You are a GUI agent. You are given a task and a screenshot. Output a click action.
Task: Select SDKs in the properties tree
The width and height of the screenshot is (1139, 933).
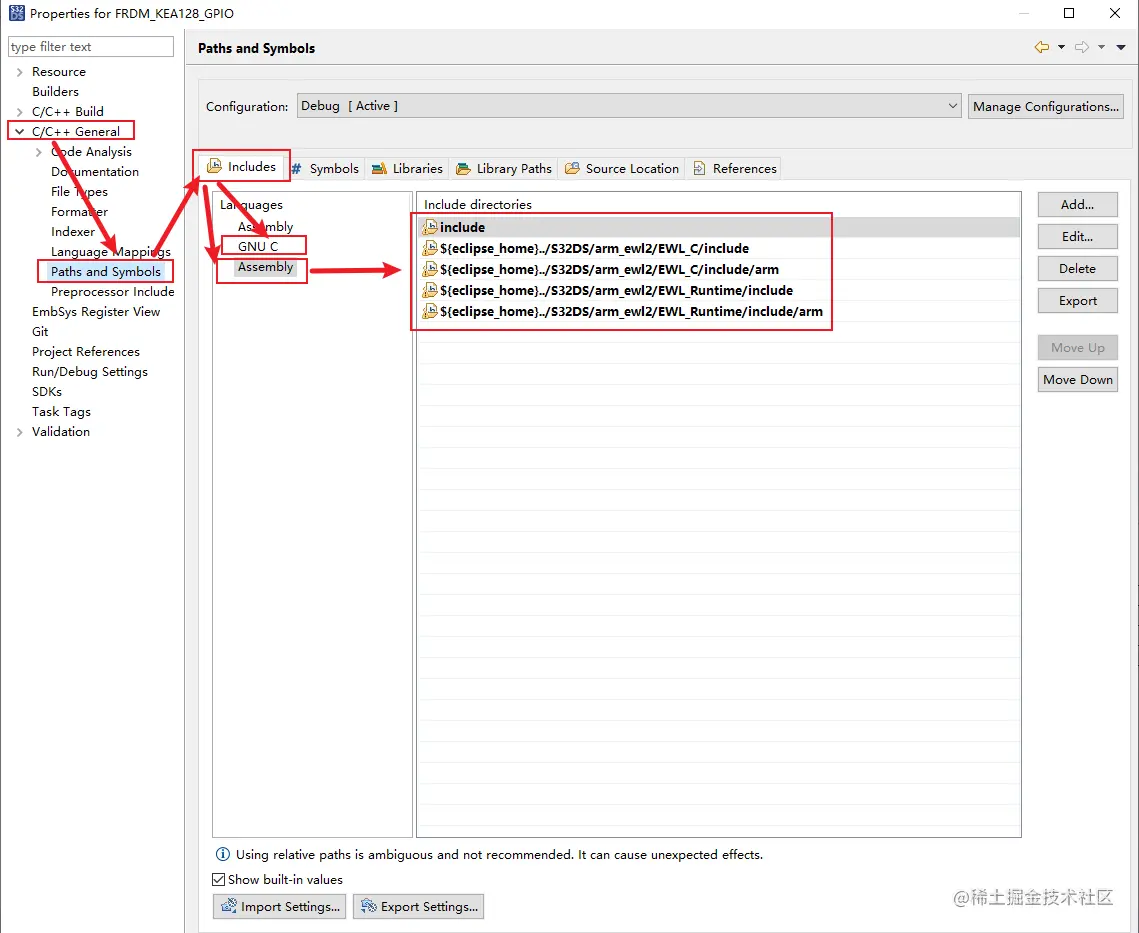pos(46,392)
